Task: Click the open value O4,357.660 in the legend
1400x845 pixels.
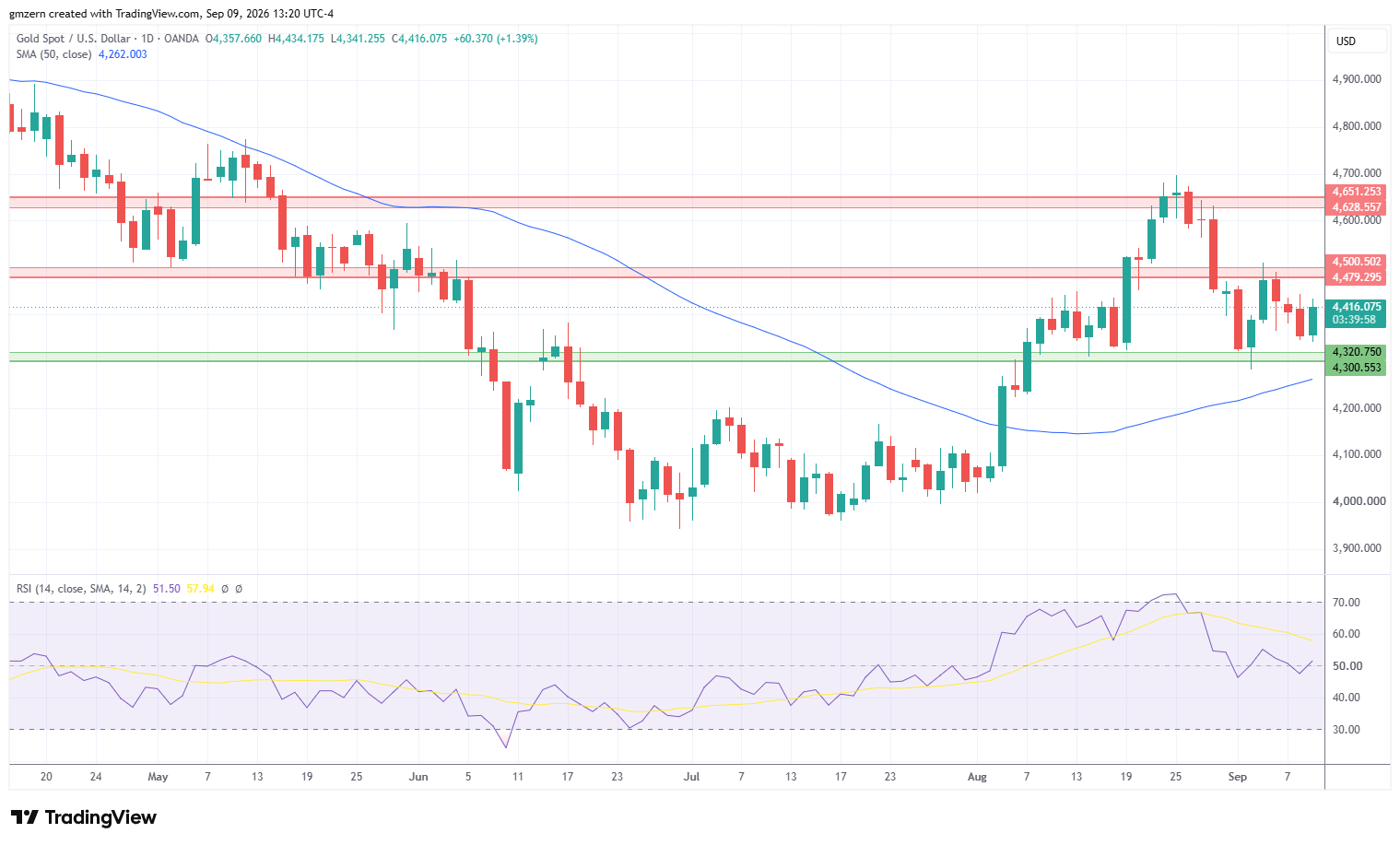Action: pos(233,39)
